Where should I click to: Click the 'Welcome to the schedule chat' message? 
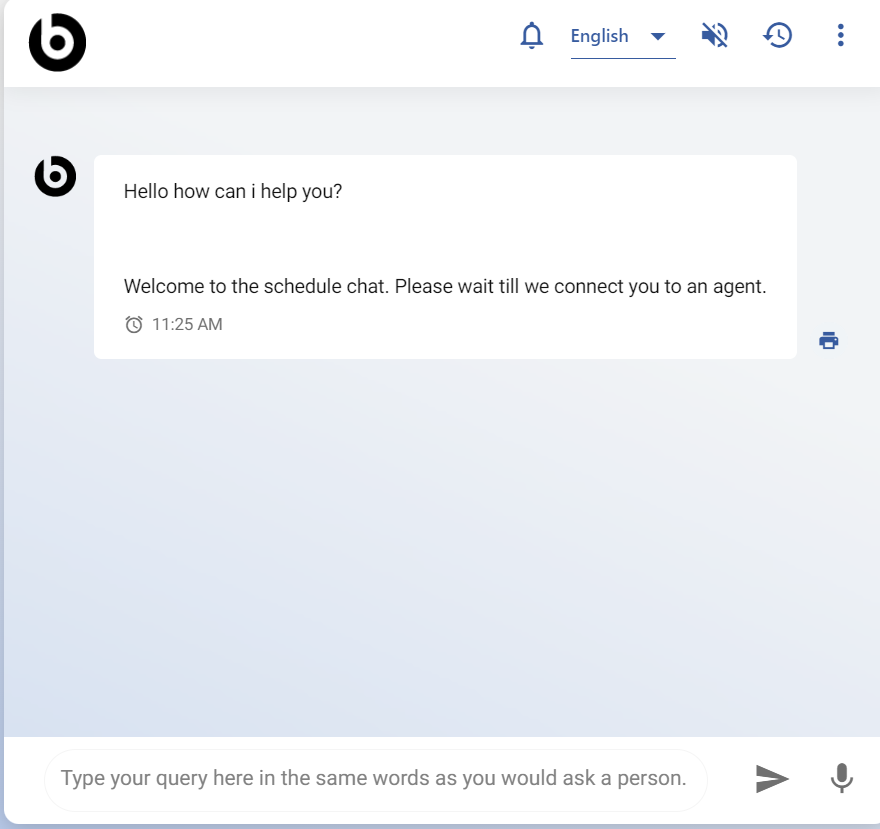point(444,286)
